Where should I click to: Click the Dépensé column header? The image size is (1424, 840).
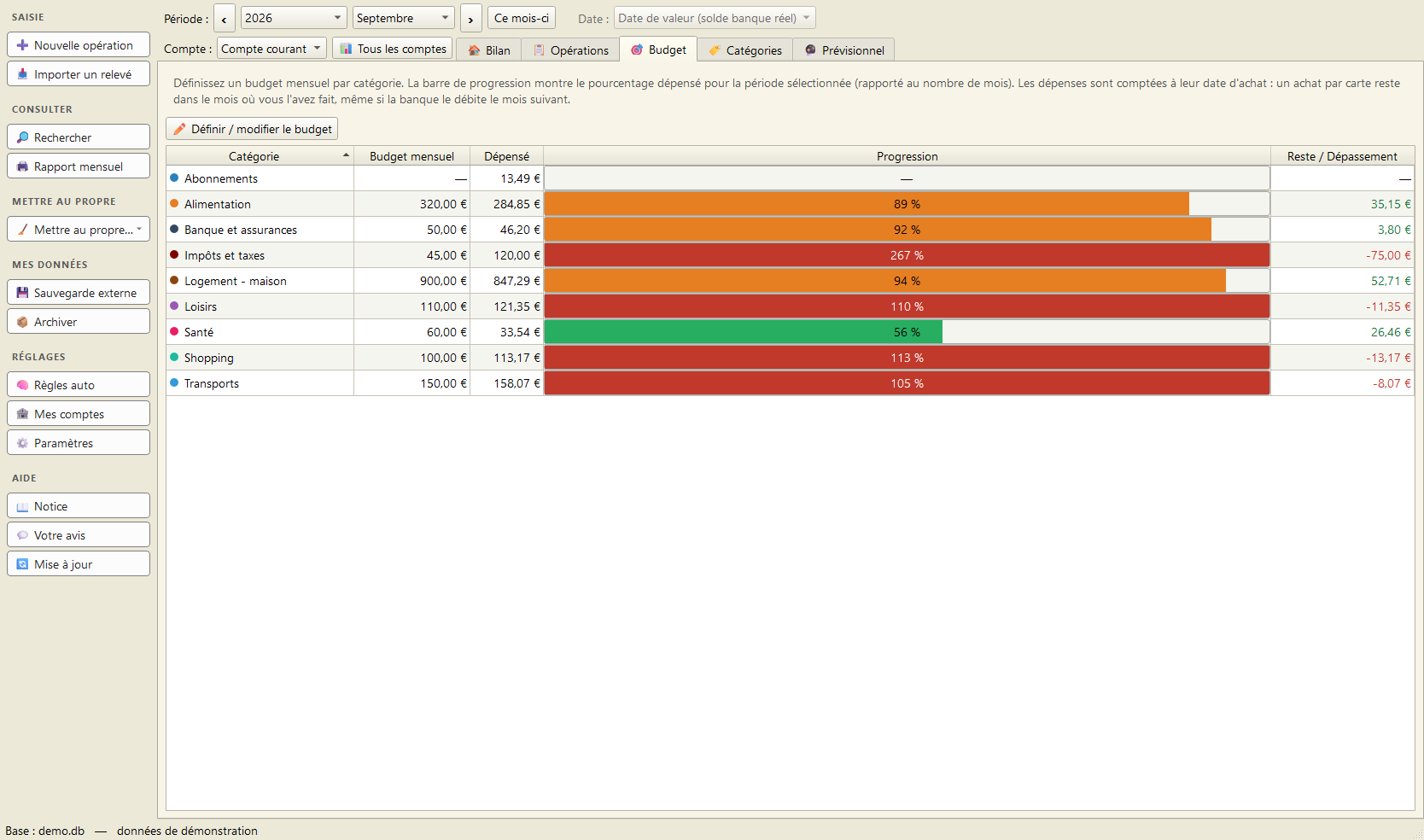click(506, 156)
